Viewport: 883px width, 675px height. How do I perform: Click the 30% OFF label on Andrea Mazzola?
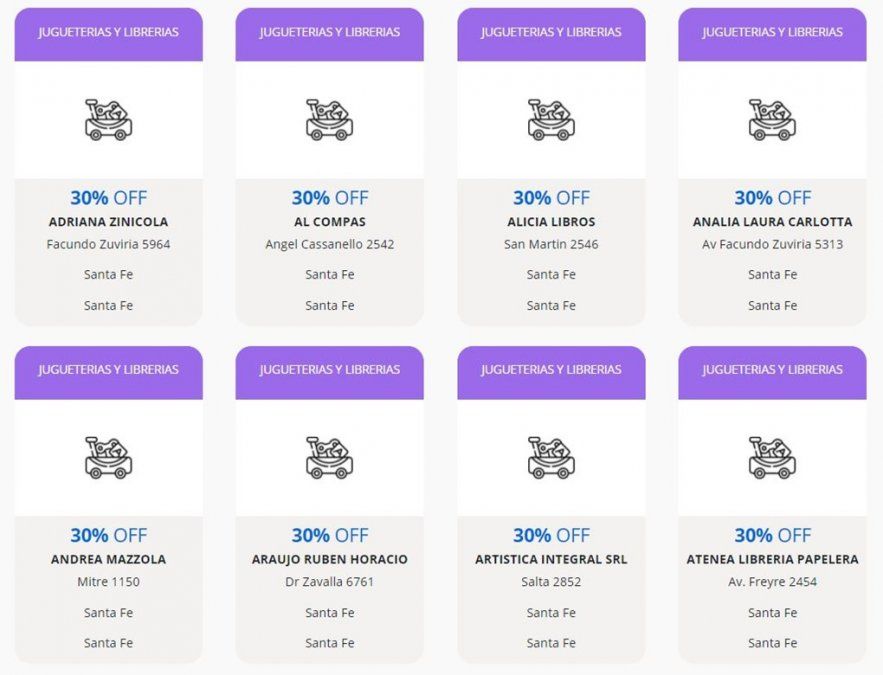[x=108, y=535]
